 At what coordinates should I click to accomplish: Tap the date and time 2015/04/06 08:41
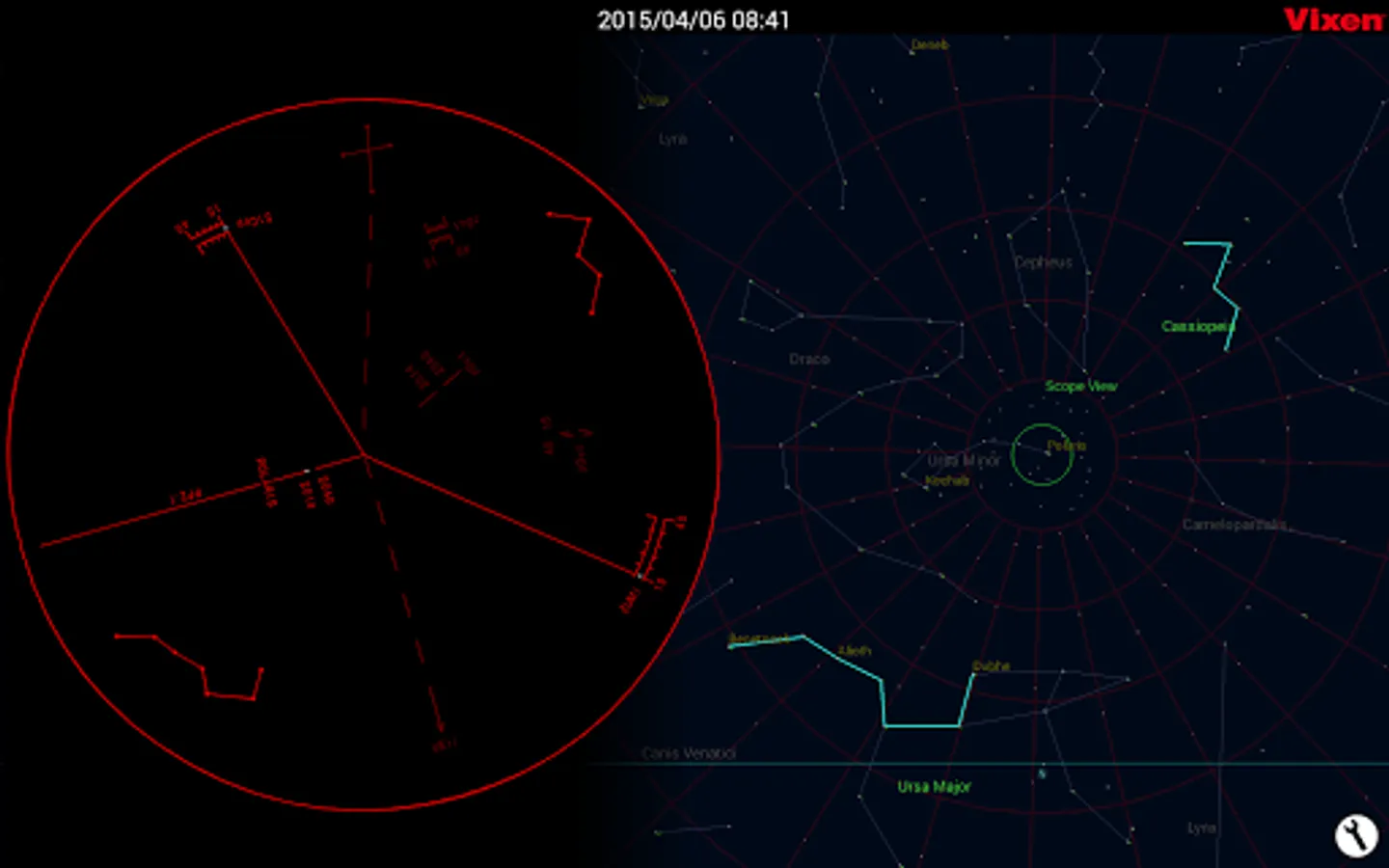(694, 20)
